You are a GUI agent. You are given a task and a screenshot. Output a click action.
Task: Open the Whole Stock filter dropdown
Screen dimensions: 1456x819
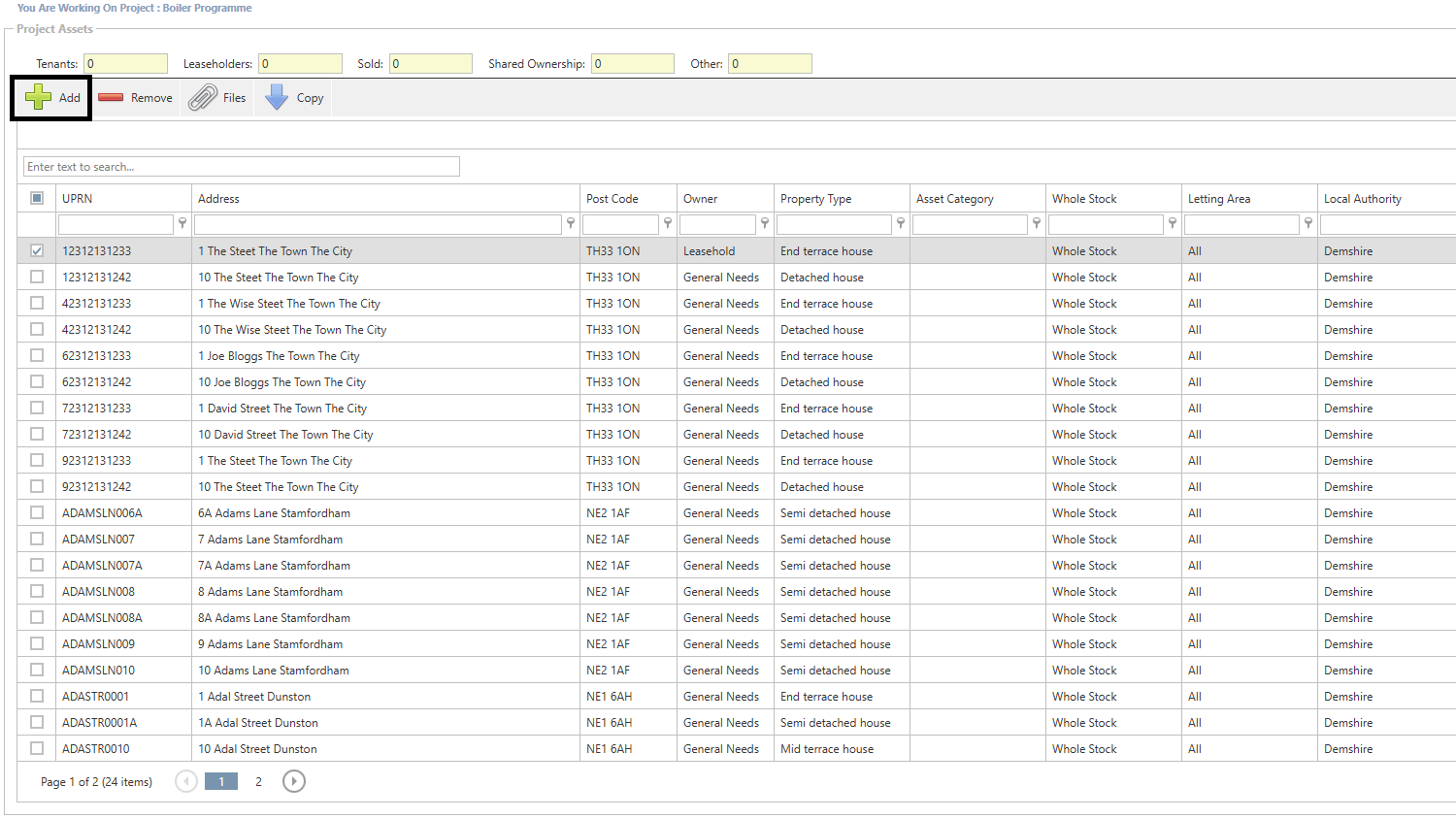(1173, 224)
